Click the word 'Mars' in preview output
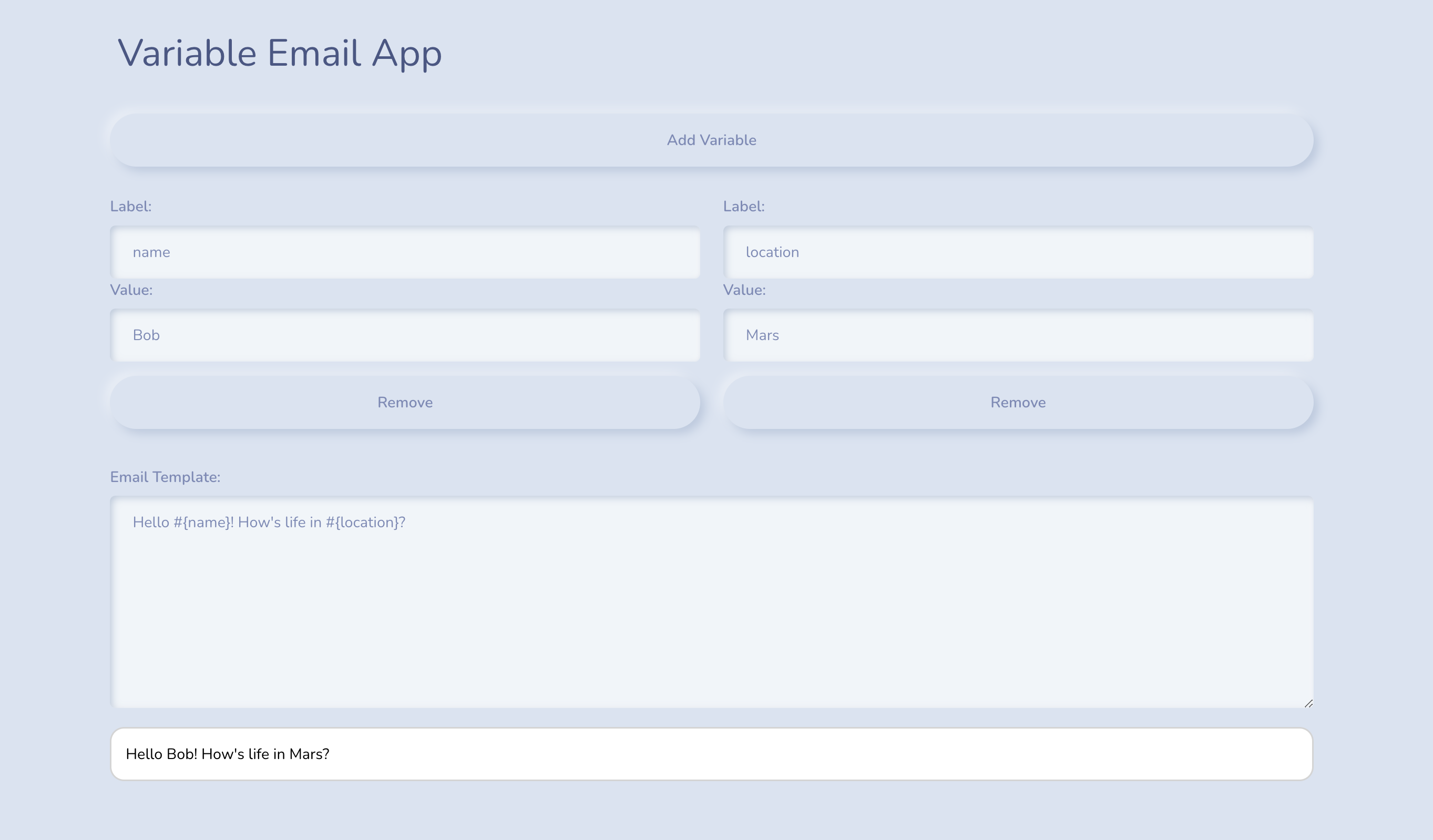Viewport: 1433px width, 840px height. (x=305, y=754)
